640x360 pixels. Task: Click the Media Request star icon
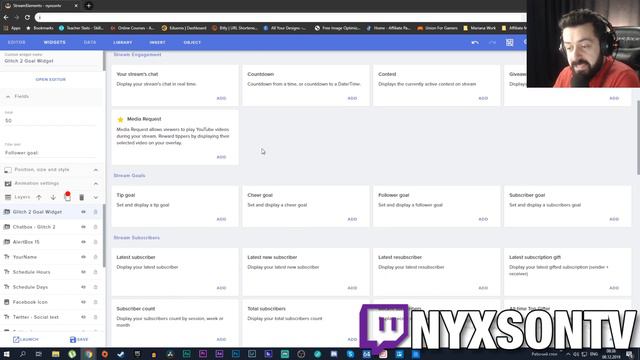point(120,119)
